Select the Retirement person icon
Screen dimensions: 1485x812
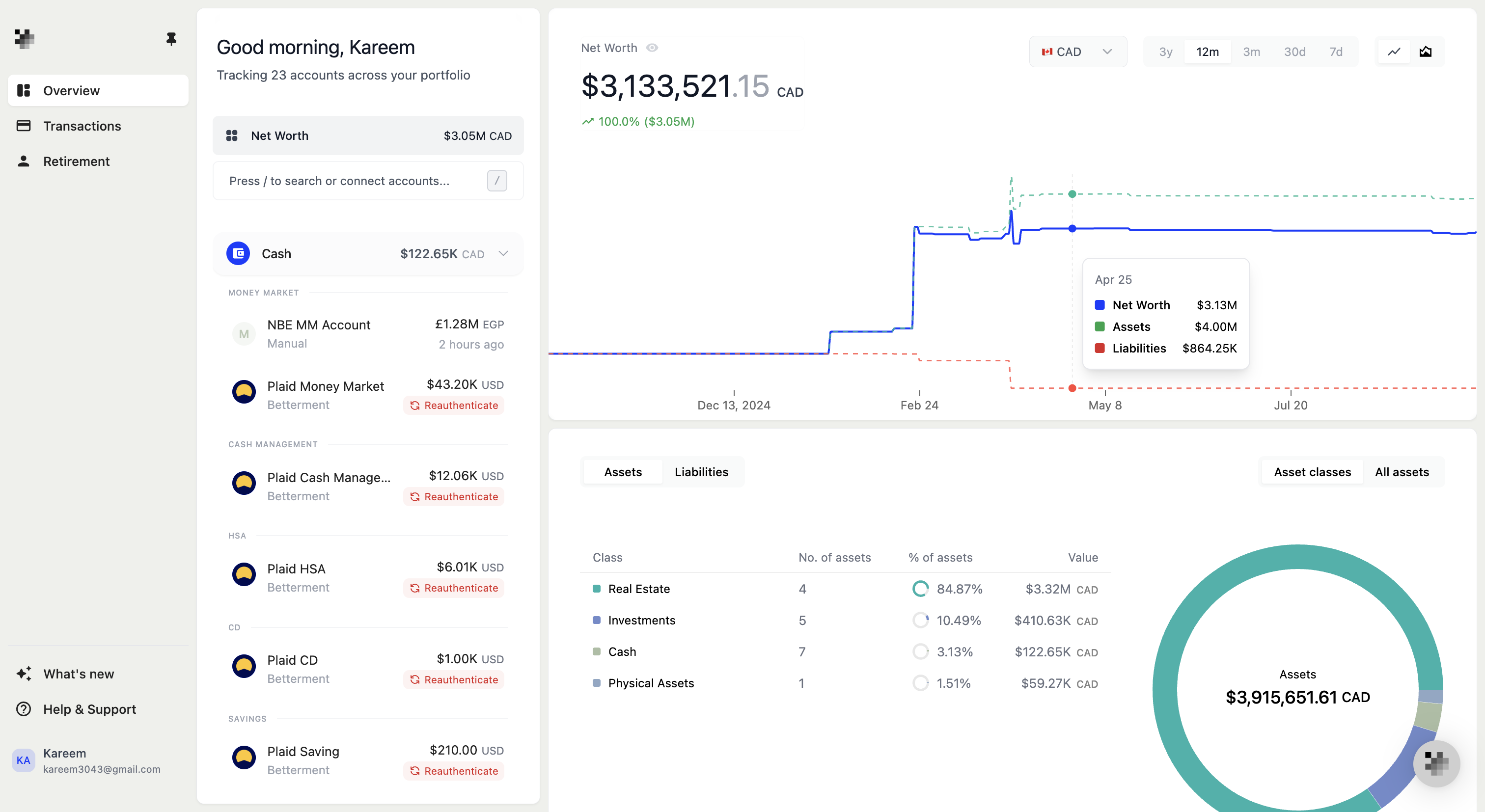click(24, 162)
